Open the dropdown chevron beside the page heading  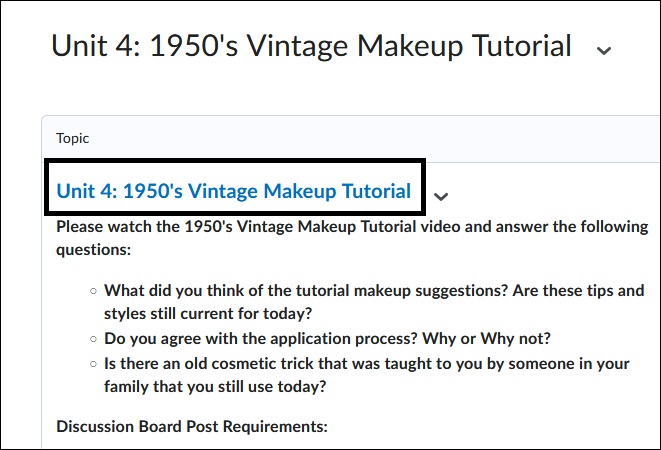tap(603, 49)
